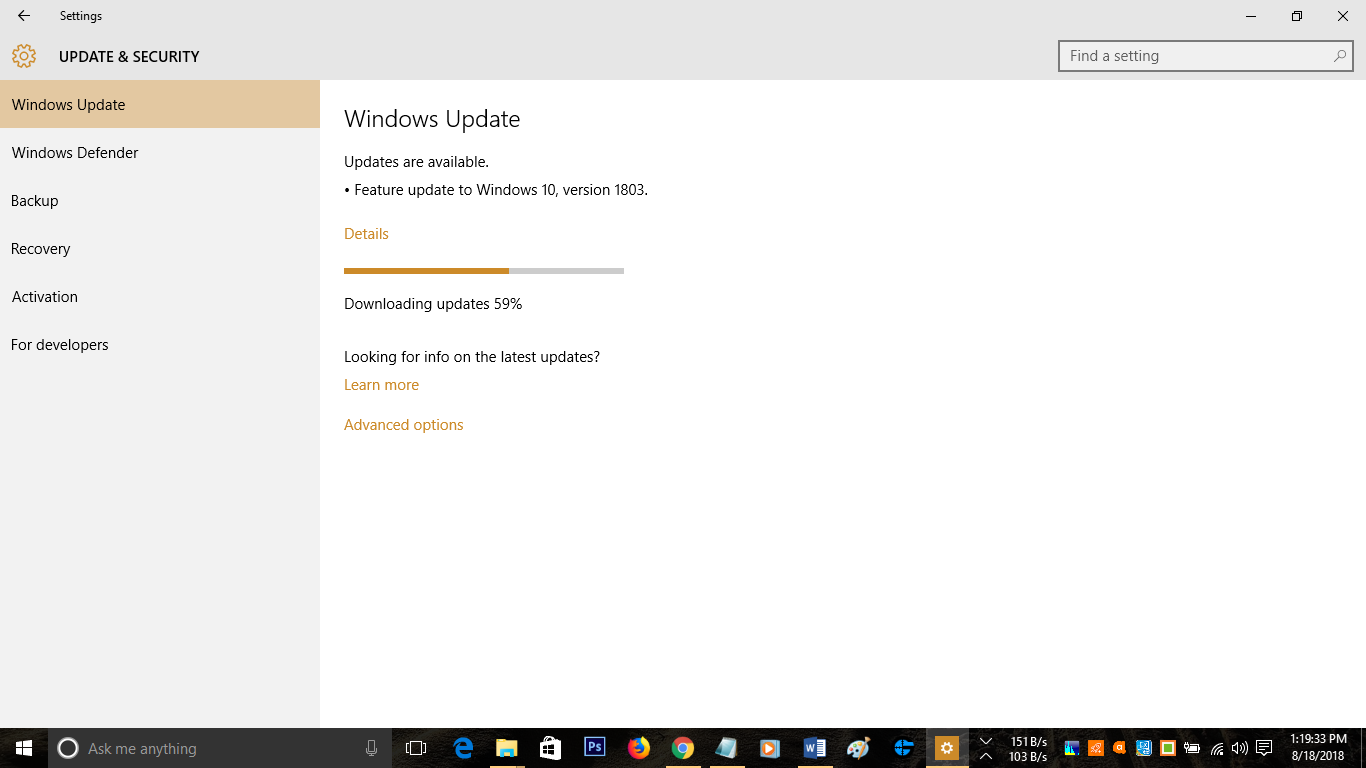Click the 'Downloading updates 59%' status text
The height and width of the screenshot is (768, 1366).
433,303
